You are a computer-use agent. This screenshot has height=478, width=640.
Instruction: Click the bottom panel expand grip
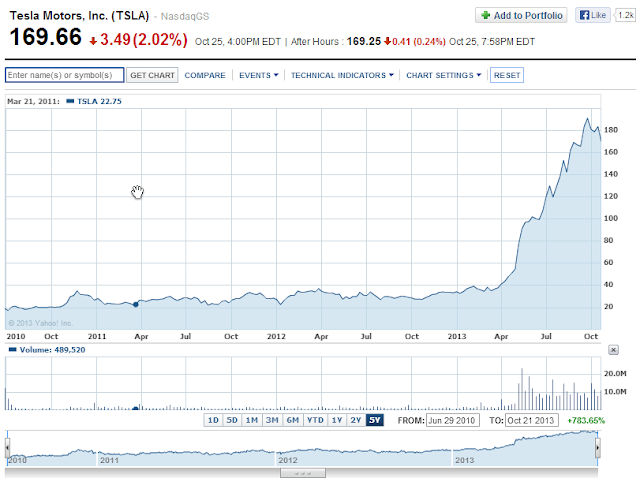click(303, 473)
